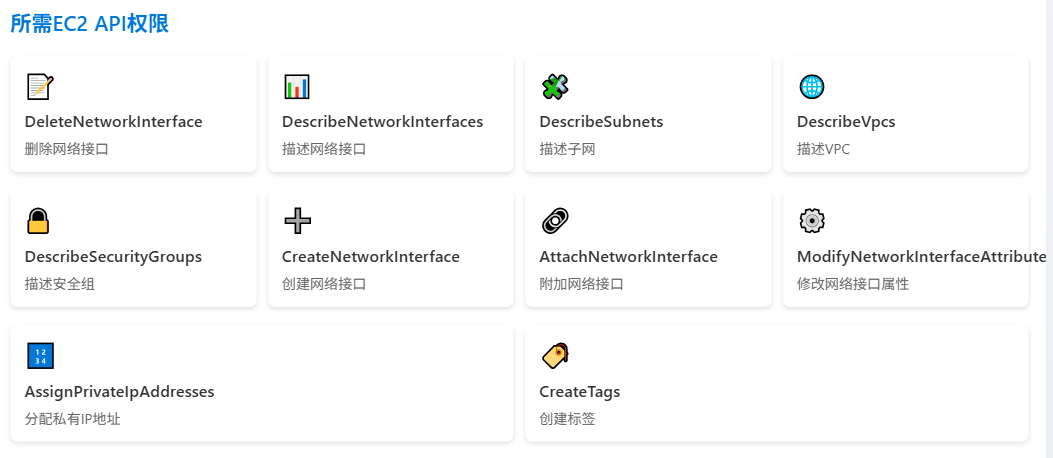Click the DescribeSecurityGroups title text
1053x458 pixels.
[x=113, y=257]
